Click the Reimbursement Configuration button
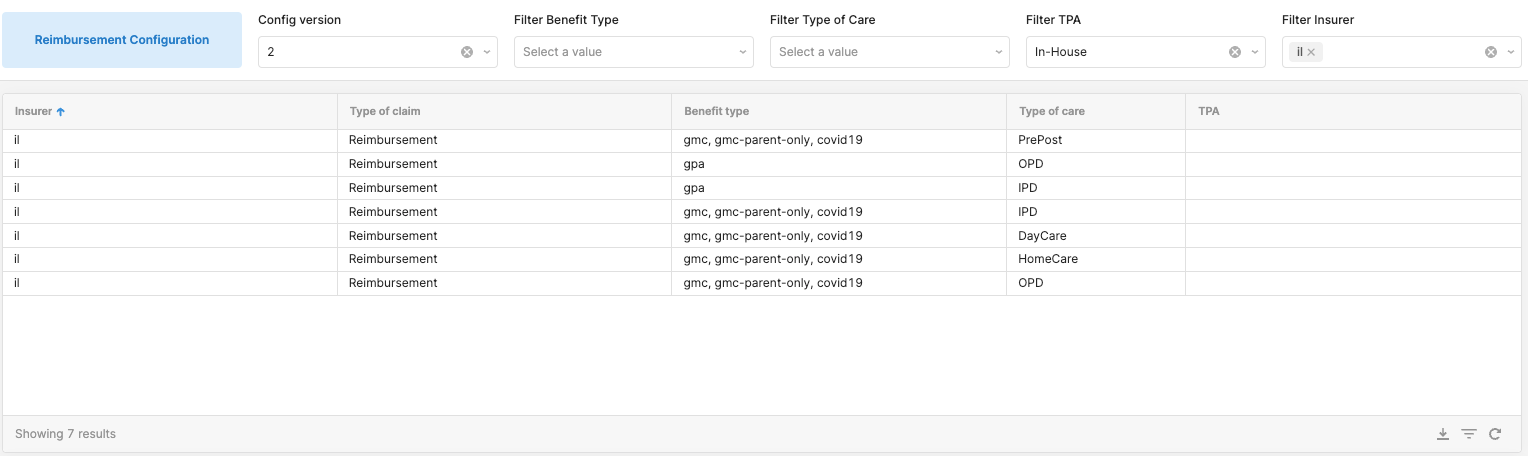 pyautogui.click(x=122, y=40)
